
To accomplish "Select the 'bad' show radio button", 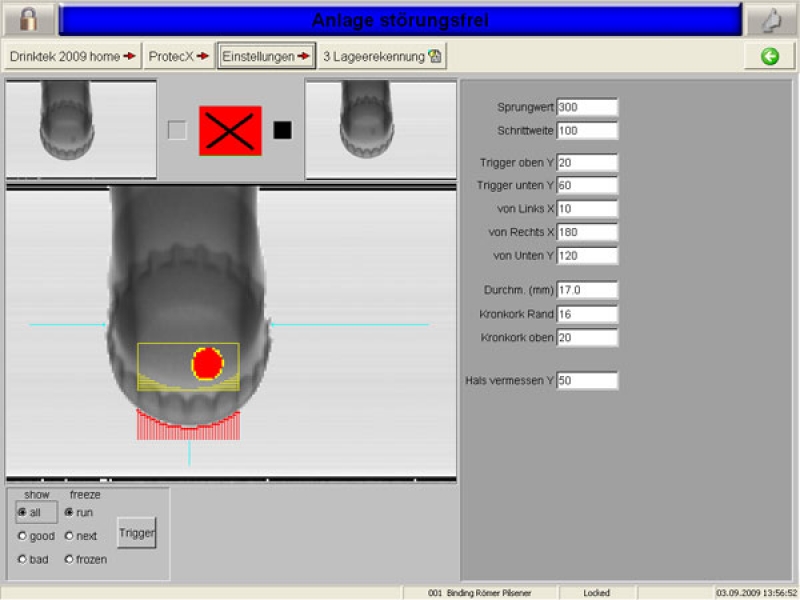I will pyautogui.click(x=22, y=559).
